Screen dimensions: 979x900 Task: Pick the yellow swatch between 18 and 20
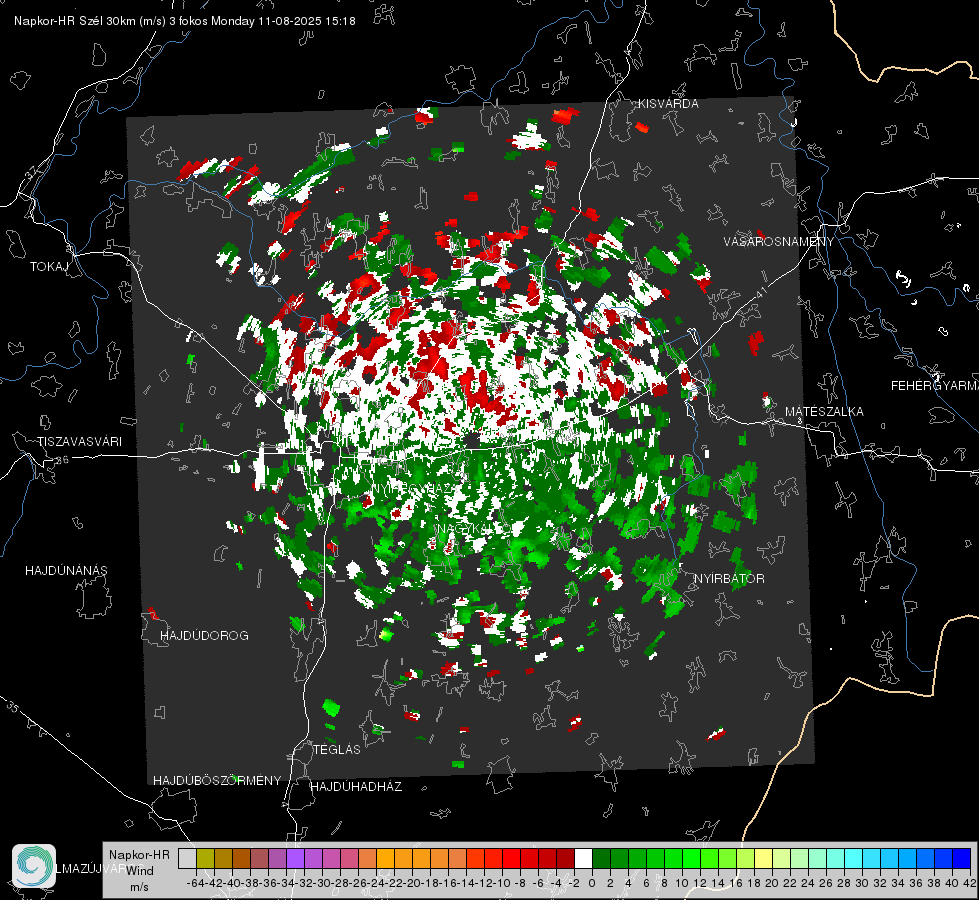(x=763, y=858)
